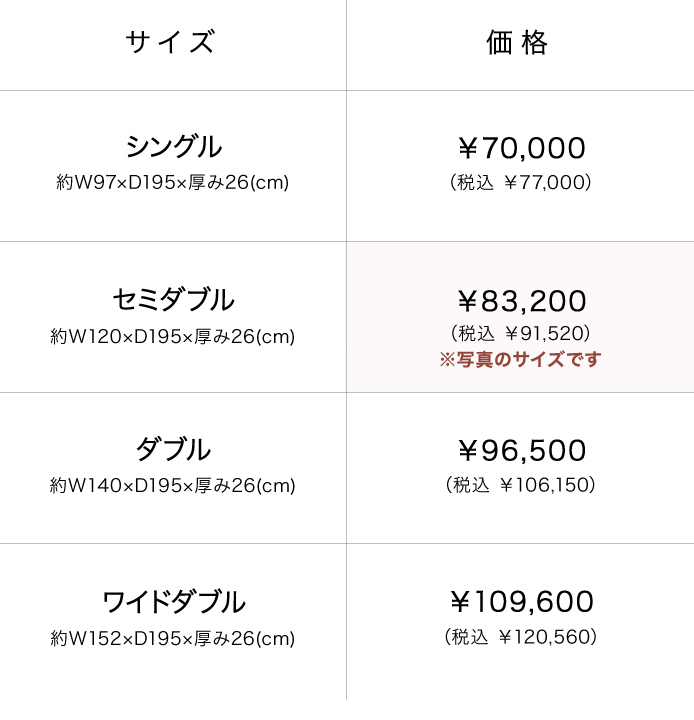
Task: Click the W152×D195 dimensions text
Action: (x=173, y=638)
